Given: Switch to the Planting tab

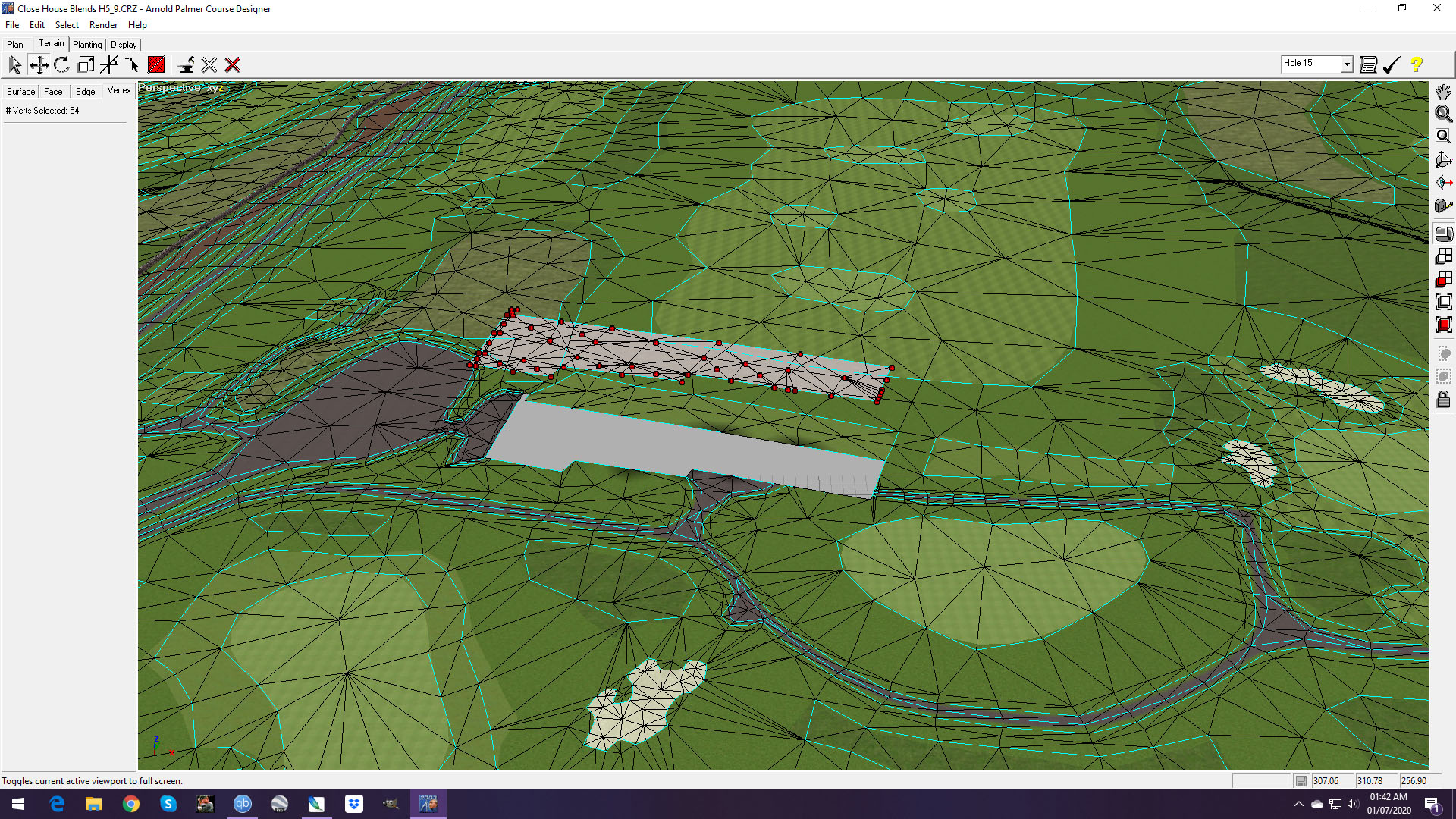Looking at the screenshot, I should coord(87,45).
